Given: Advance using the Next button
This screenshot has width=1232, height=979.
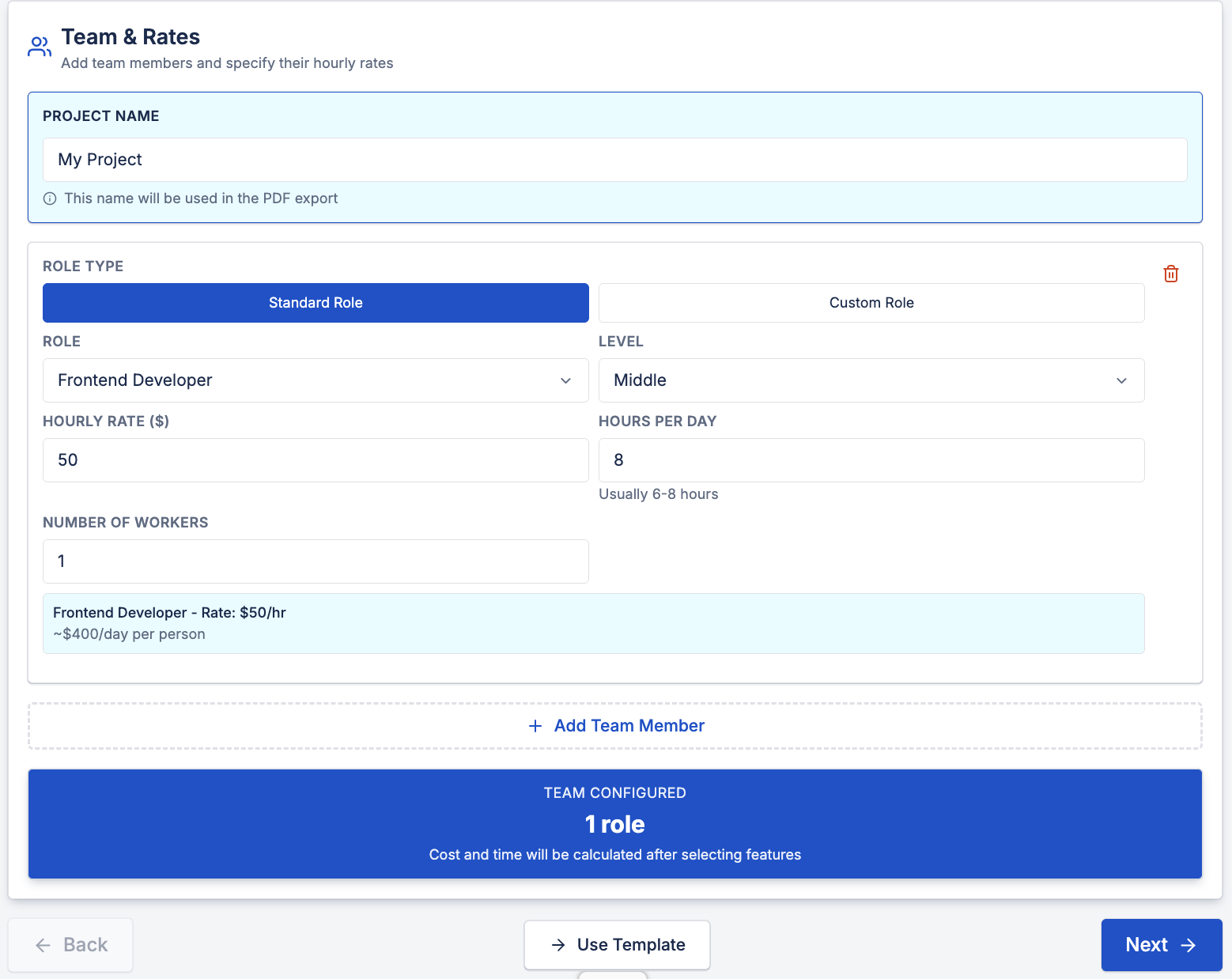Looking at the screenshot, I should [1161, 944].
